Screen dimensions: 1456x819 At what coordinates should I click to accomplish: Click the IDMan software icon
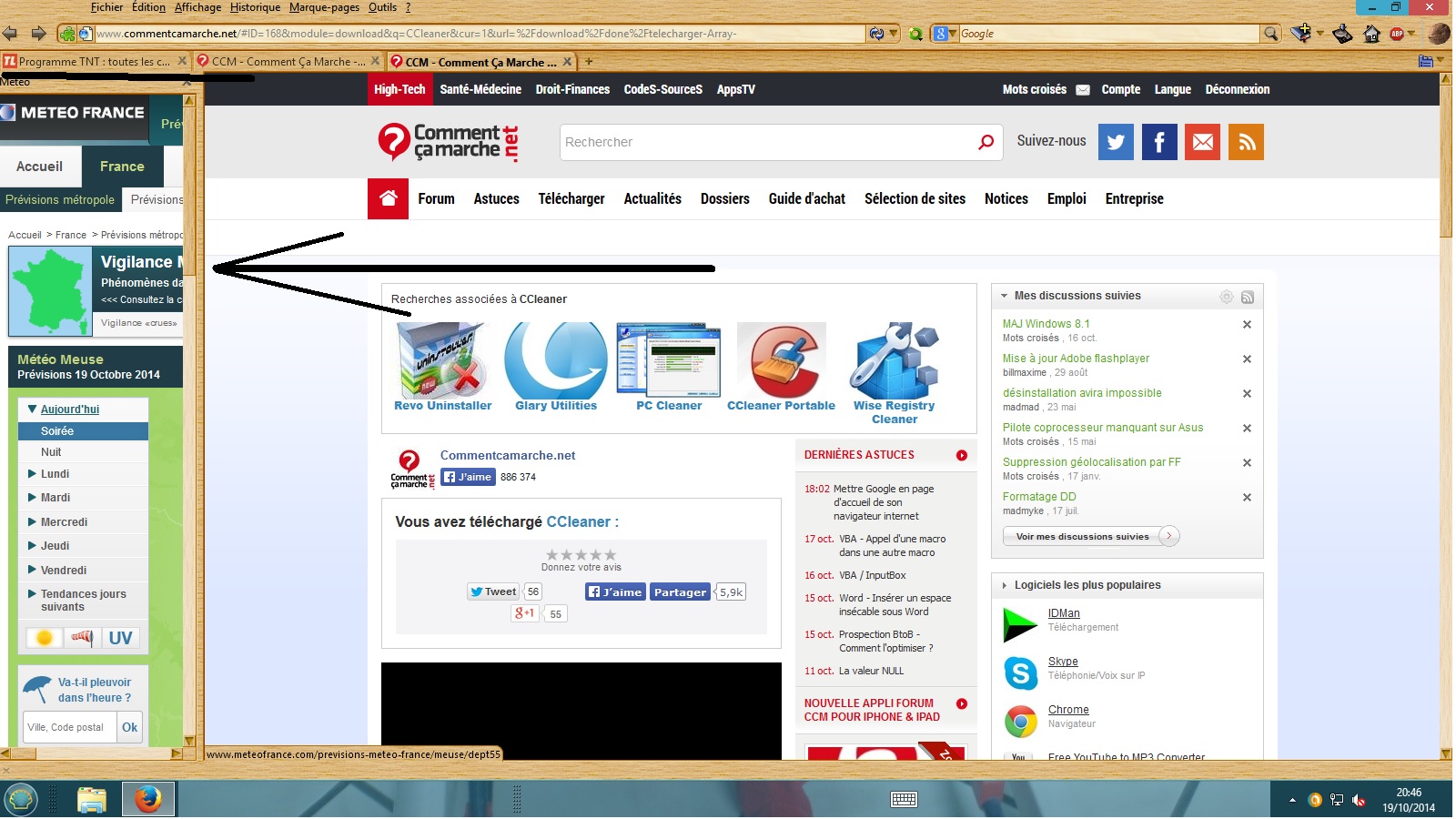[1020, 625]
